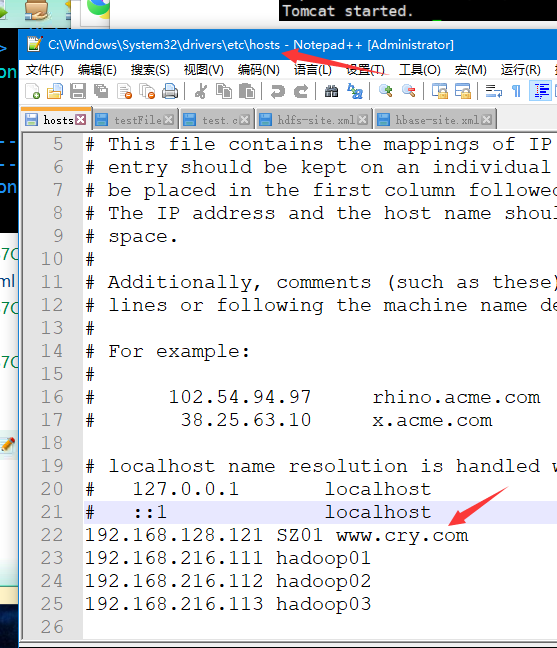The width and height of the screenshot is (557, 648).
Task: Click the hostname hadoop01
Action: (x=323, y=558)
